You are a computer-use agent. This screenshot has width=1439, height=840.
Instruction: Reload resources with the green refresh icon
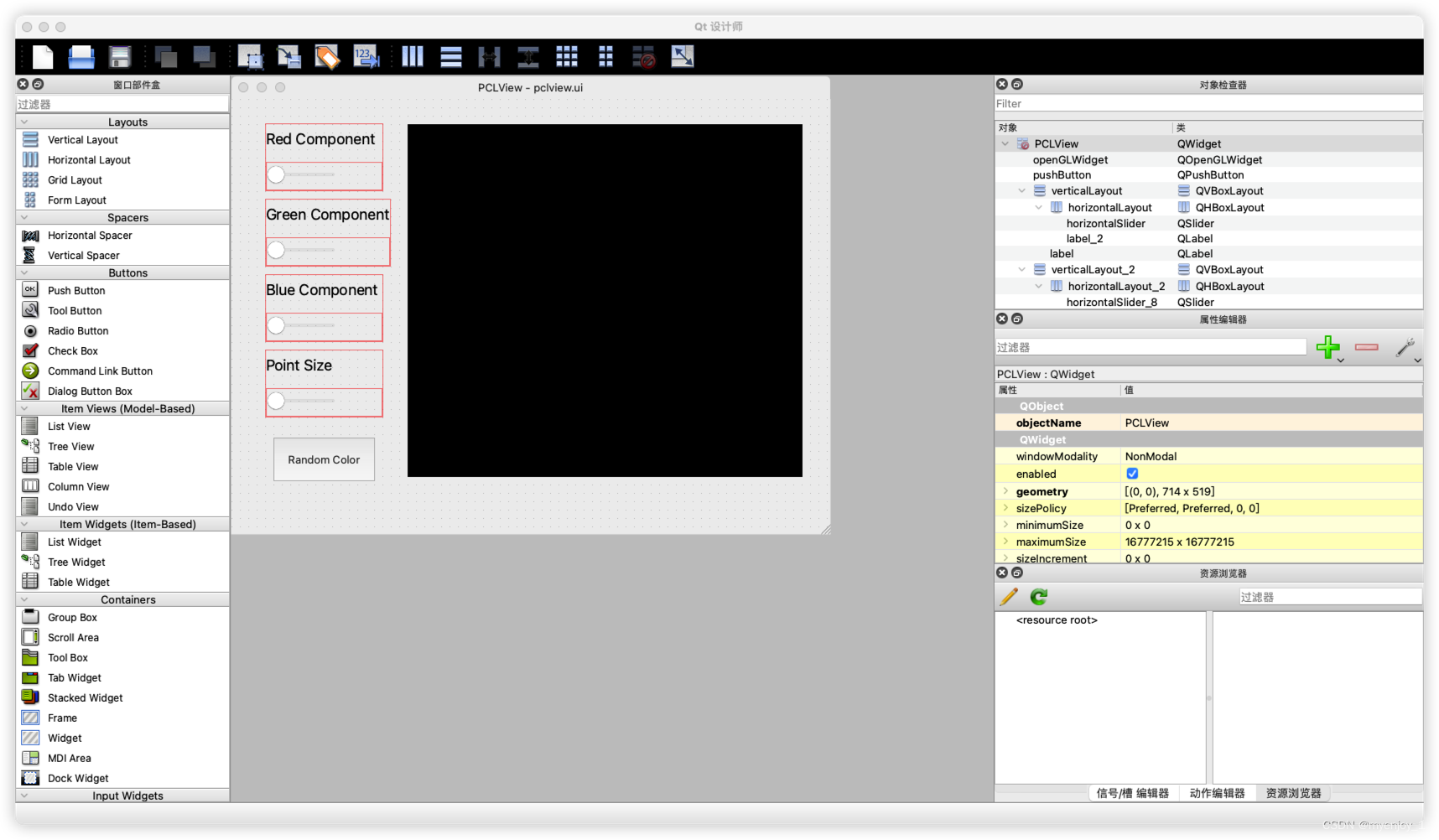(1039, 597)
